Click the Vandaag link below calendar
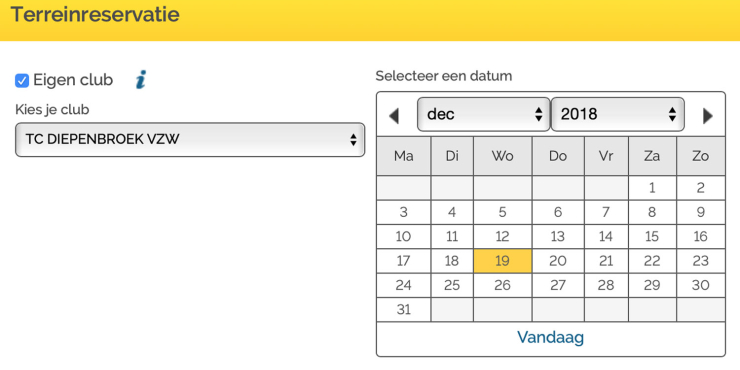This screenshot has width=740, height=370. pyautogui.click(x=550, y=337)
